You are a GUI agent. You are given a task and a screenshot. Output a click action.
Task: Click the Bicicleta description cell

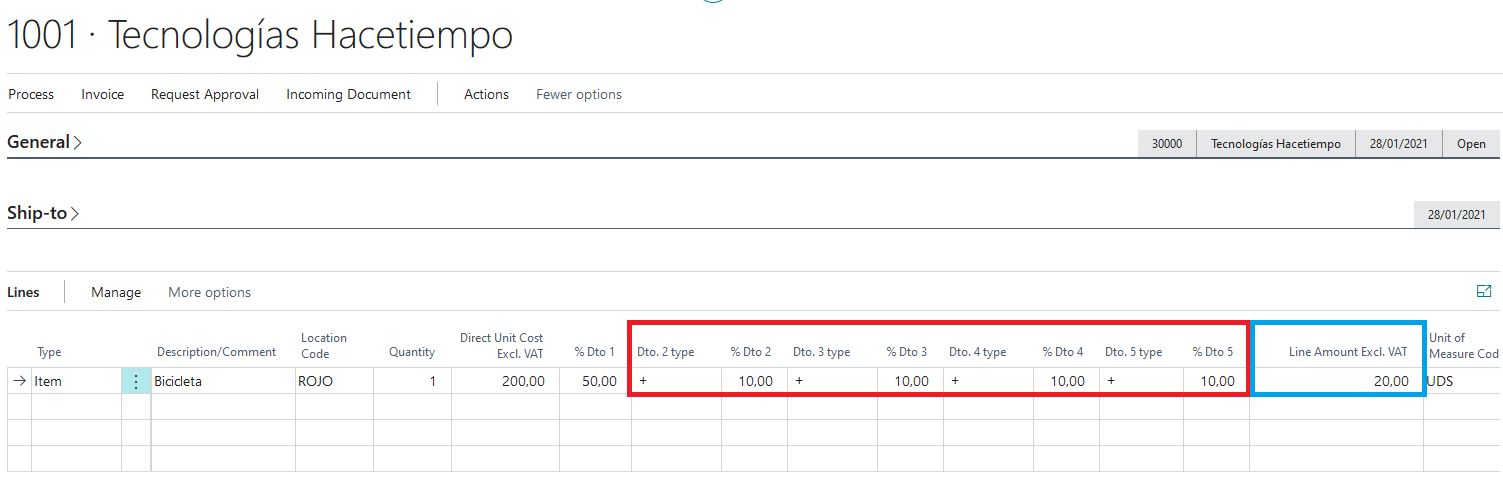pyautogui.click(x=222, y=381)
